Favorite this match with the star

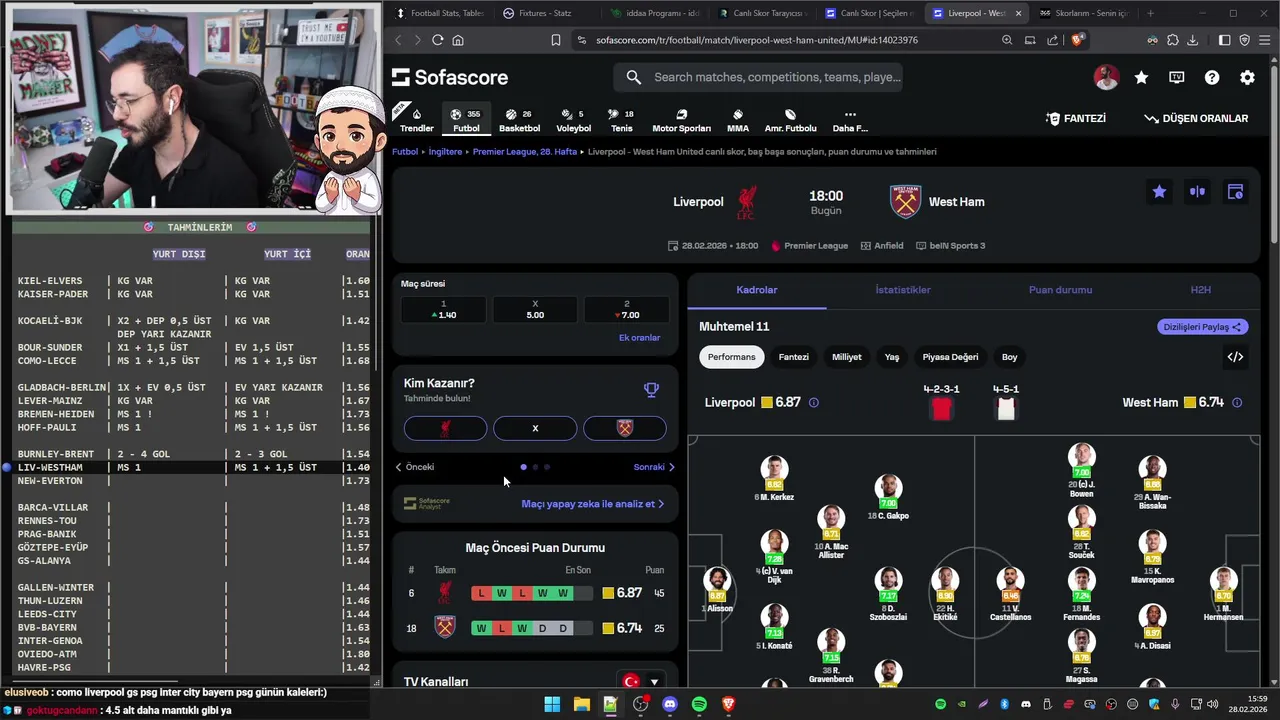coord(1159,192)
